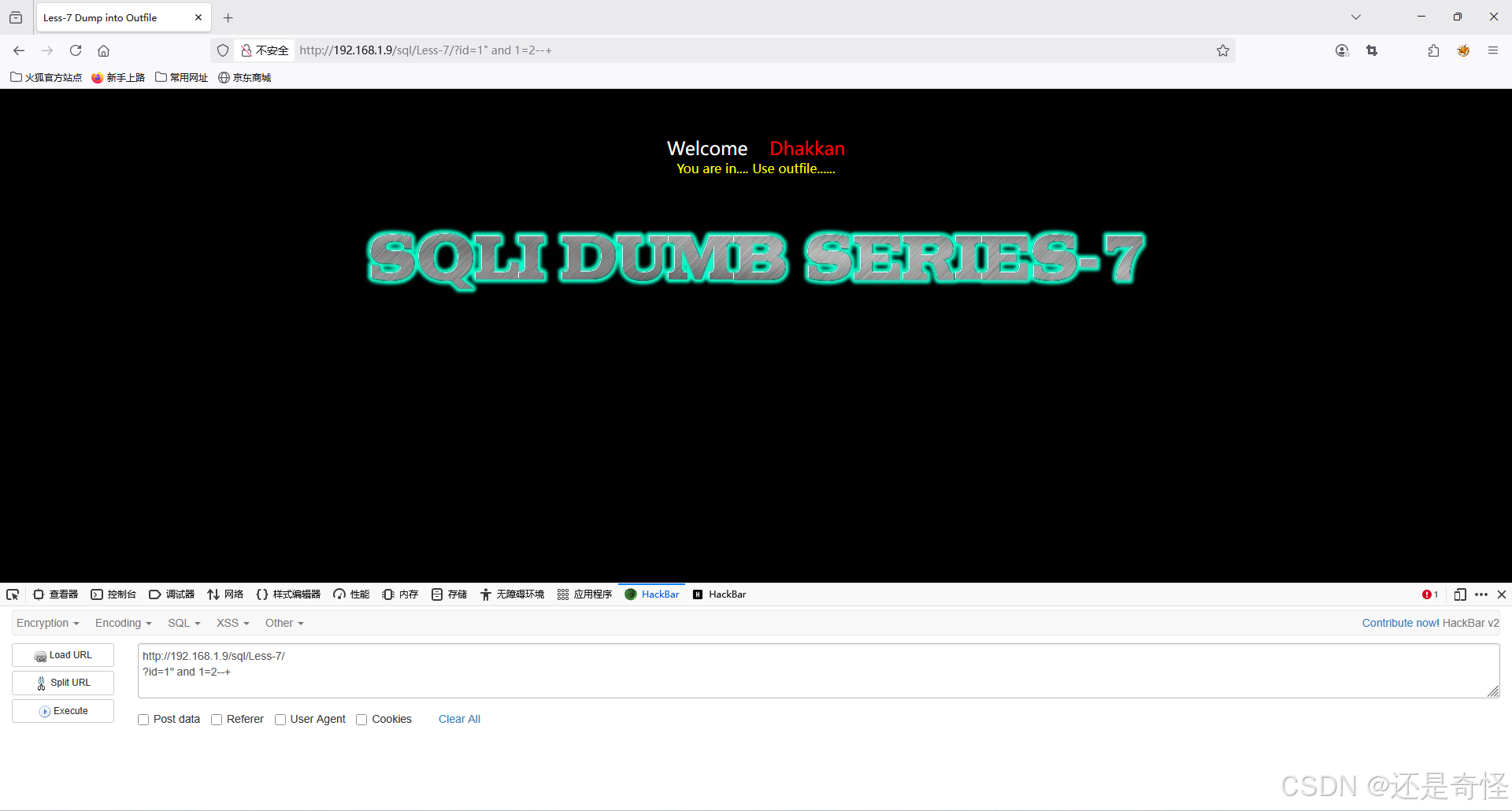Open the extensions puzzle icon
Viewport: 1512px width, 811px height.
tap(1433, 50)
